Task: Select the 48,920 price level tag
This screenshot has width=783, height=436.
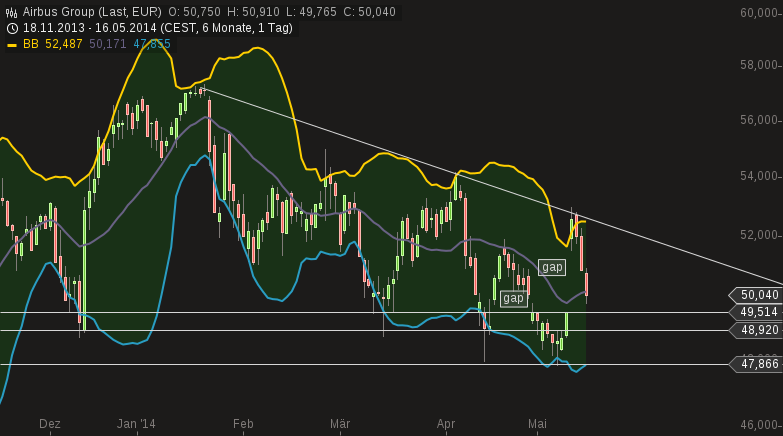Action: tap(756, 330)
